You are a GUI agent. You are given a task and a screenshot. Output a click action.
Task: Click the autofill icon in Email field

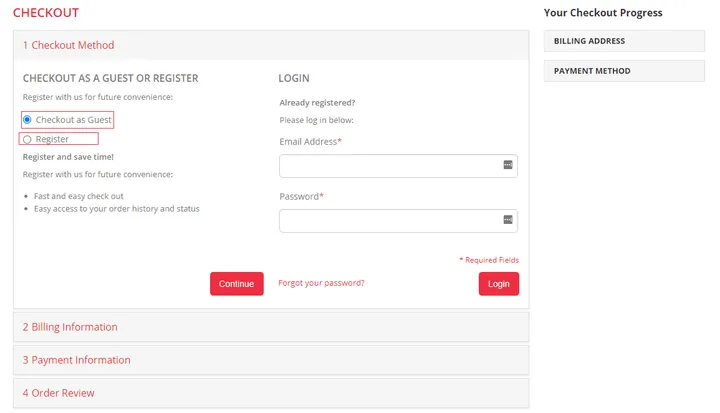pyautogui.click(x=507, y=165)
